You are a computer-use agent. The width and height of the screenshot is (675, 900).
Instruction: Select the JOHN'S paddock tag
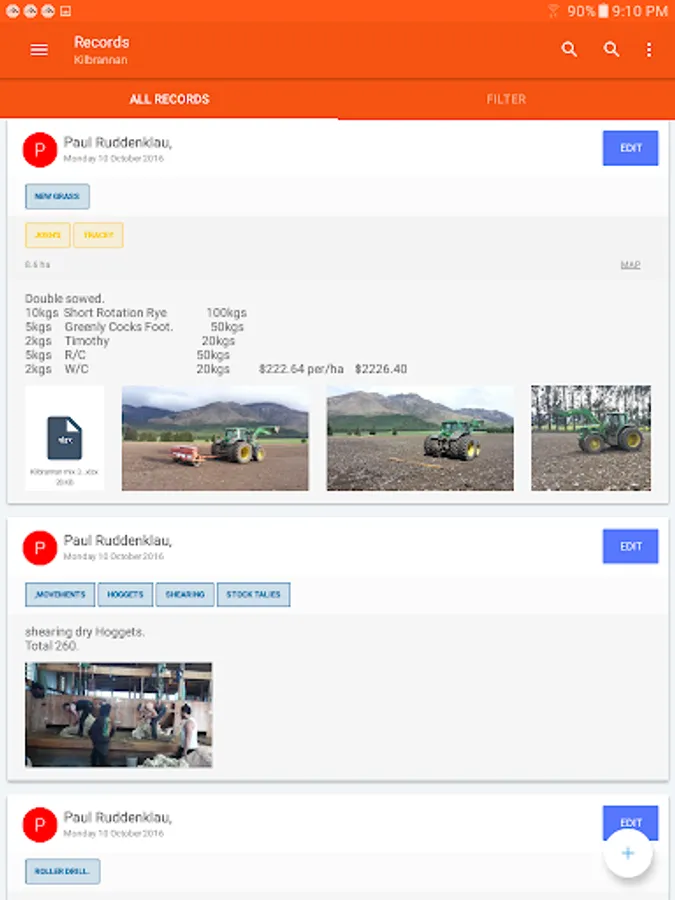tap(48, 235)
